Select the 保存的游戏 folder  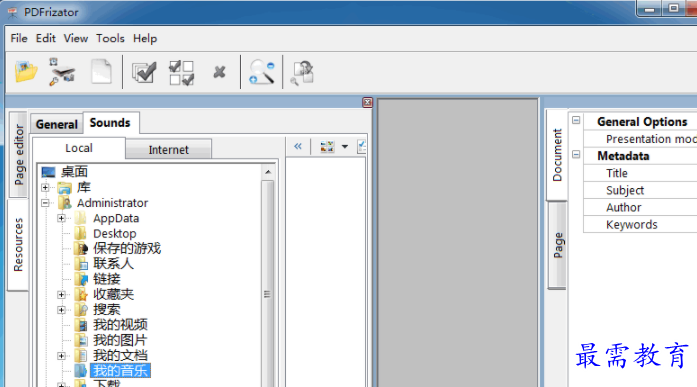(x=127, y=248)
